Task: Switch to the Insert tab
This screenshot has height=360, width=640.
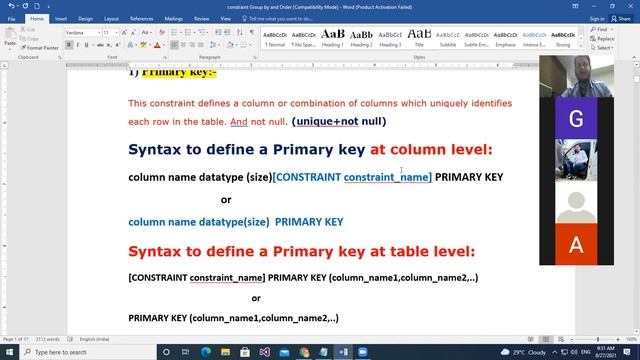Action: (x=61, y=19)
